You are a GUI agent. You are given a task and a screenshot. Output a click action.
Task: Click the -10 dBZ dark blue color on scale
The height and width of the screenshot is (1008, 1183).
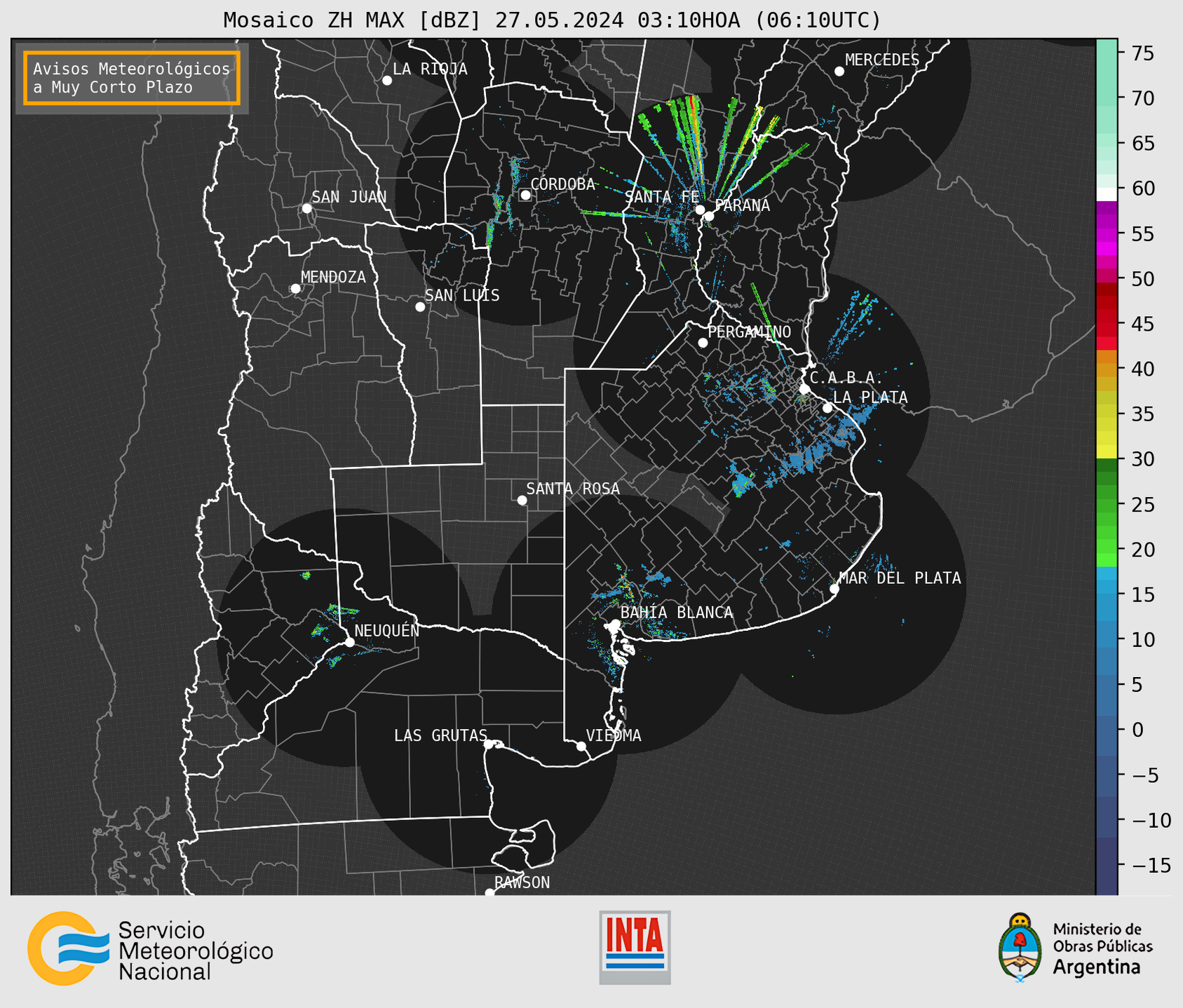pyautogui.click(x=1107, y=819)
